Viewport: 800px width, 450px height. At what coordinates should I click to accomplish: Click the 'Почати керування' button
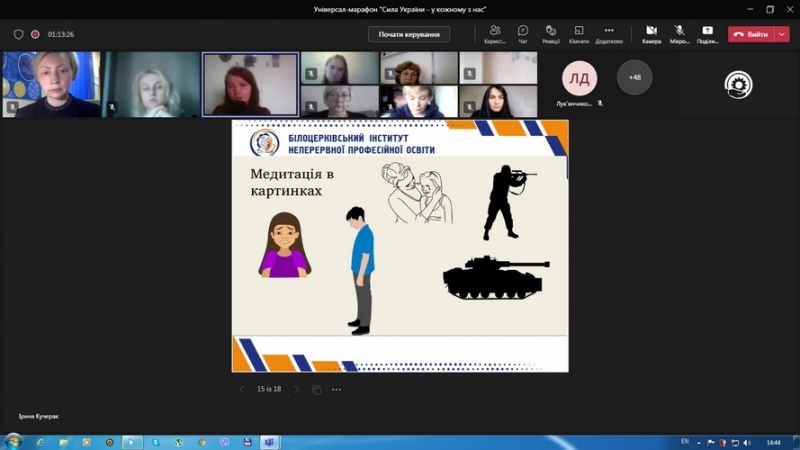point(409,34)
